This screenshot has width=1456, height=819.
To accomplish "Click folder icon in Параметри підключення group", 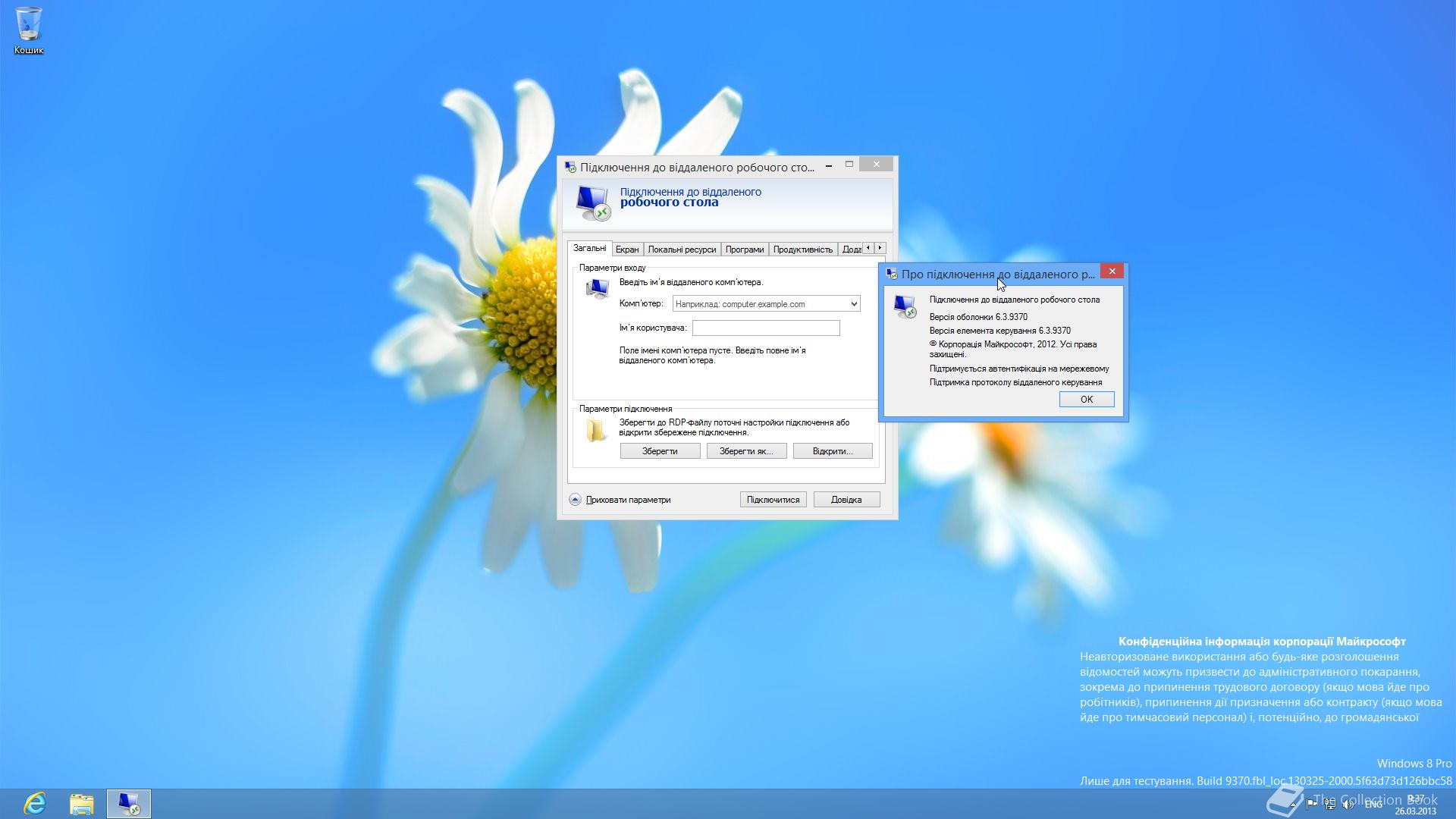I will pyautogui.click(x=596, y=431).
